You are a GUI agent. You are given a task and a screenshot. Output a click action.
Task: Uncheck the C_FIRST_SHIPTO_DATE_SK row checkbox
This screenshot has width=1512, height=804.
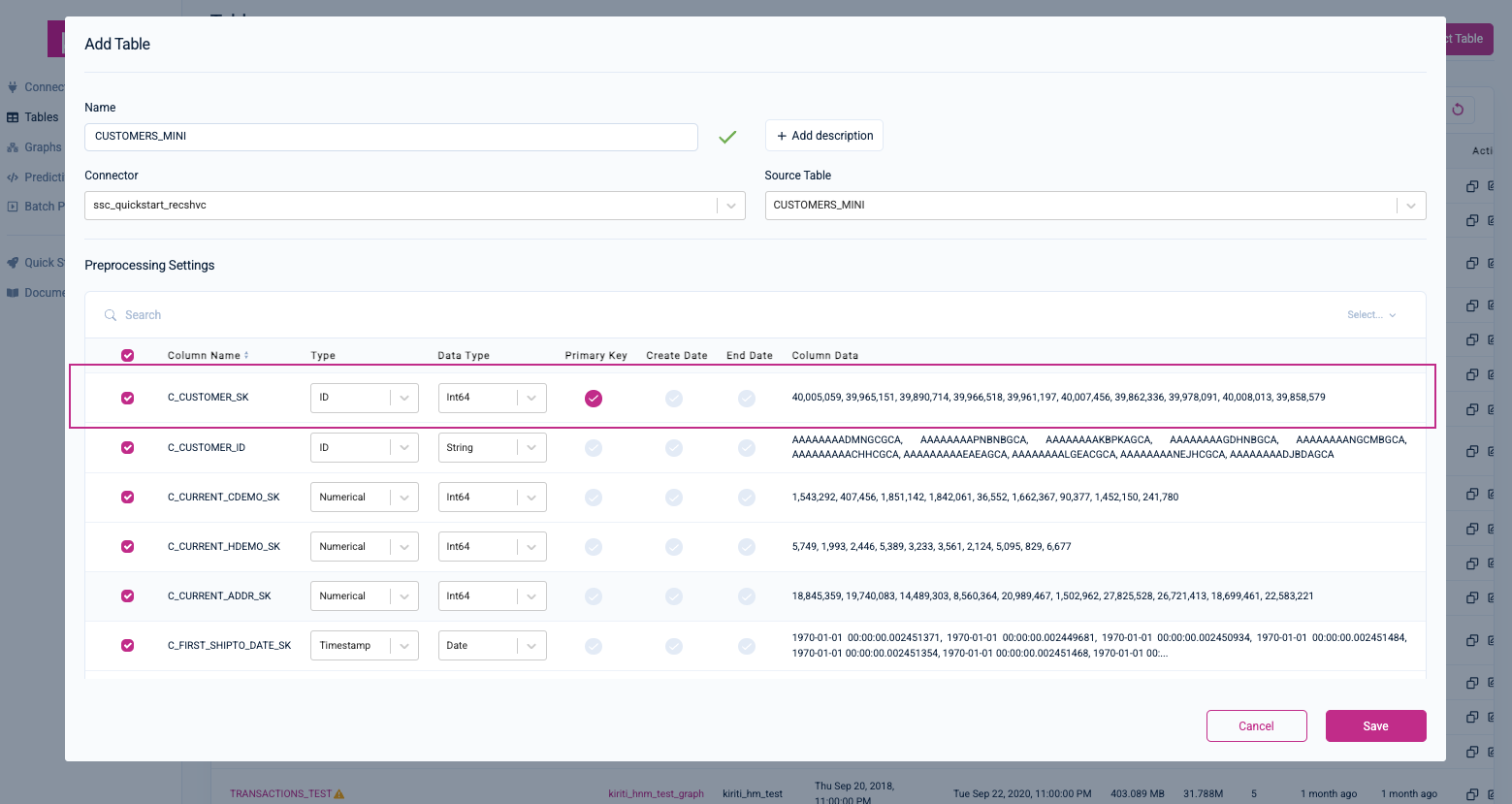(127, 645)
